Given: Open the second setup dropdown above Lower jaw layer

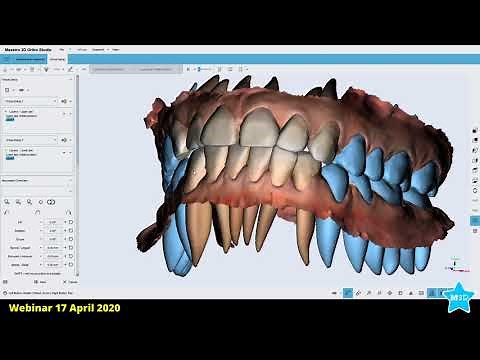Looking at the screenshot, I should point(30,140).
